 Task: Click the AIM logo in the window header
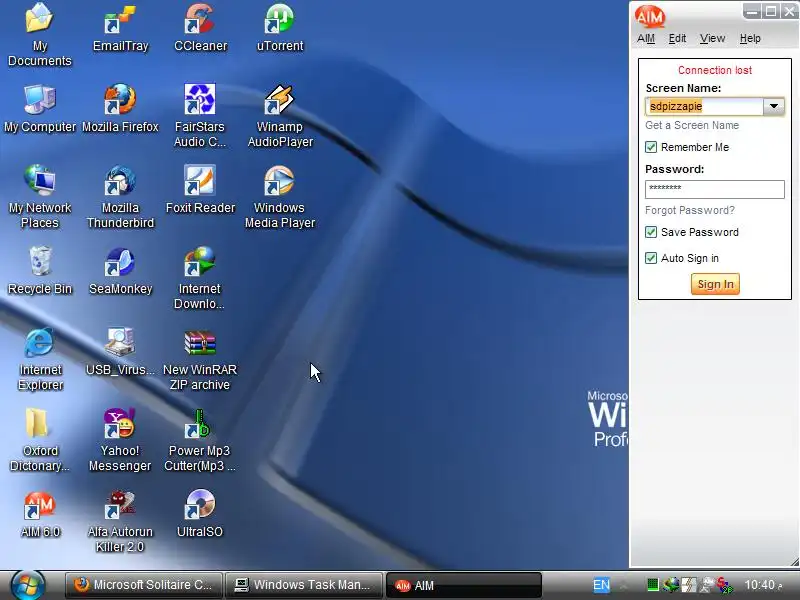point(650,17)
